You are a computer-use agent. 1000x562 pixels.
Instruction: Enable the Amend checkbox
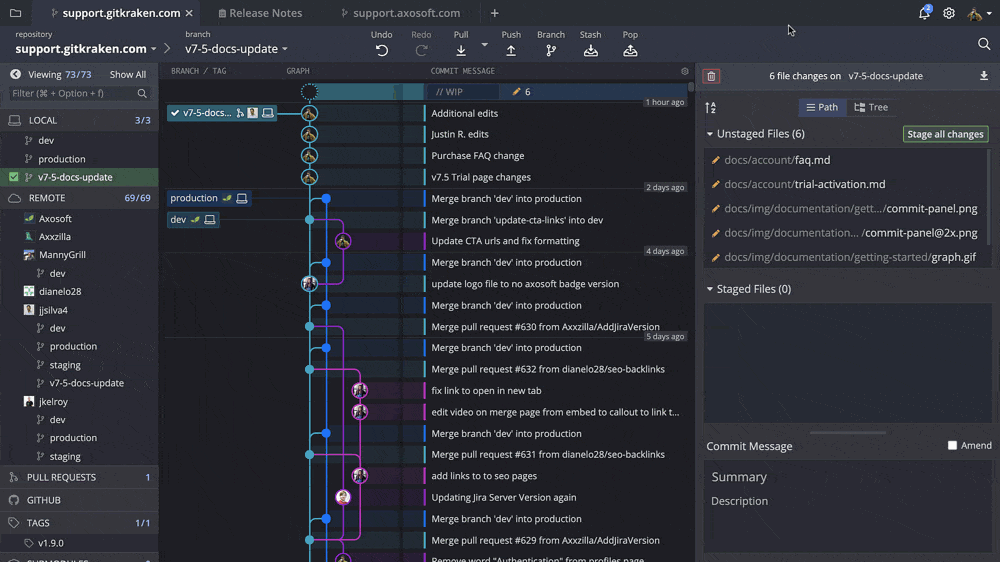point(952,445)
